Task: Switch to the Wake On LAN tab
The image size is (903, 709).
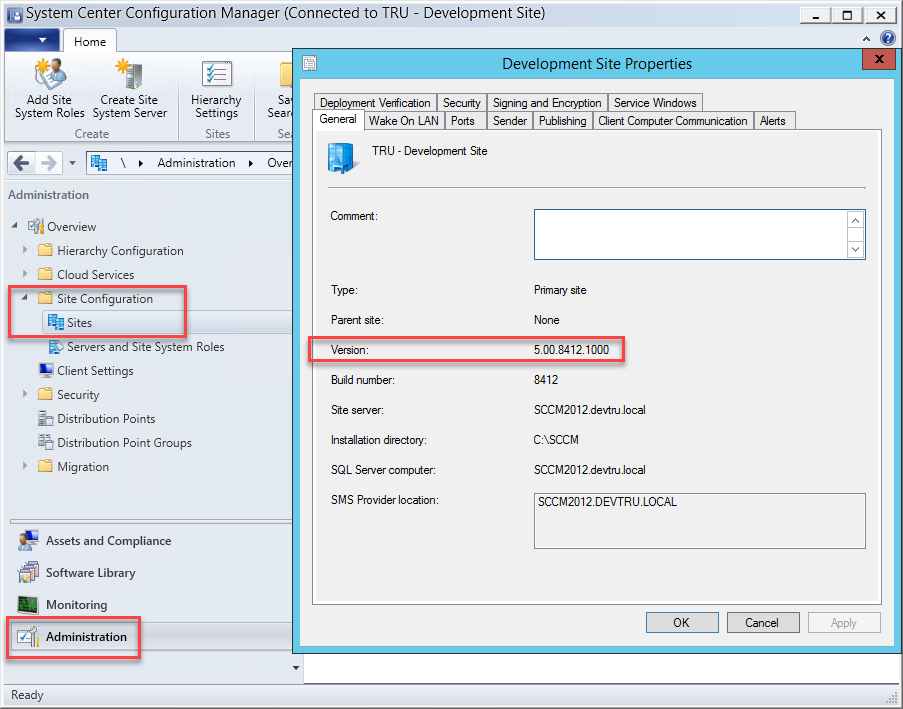Action: tap(404, 120)
